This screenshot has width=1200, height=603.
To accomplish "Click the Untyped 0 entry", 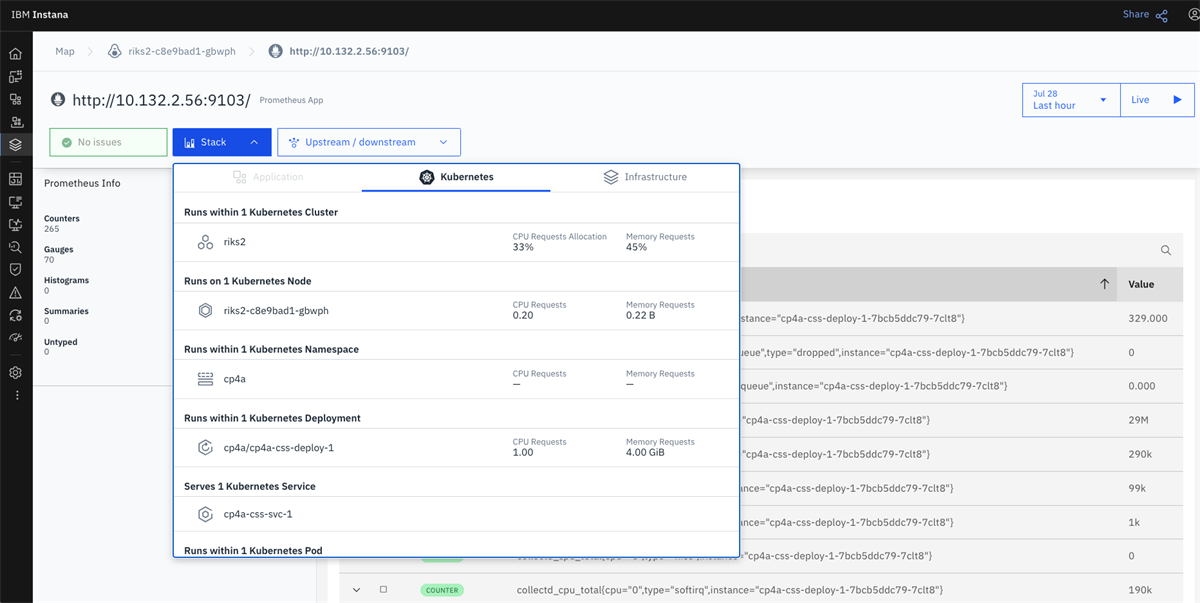I will tap(60, 347).
